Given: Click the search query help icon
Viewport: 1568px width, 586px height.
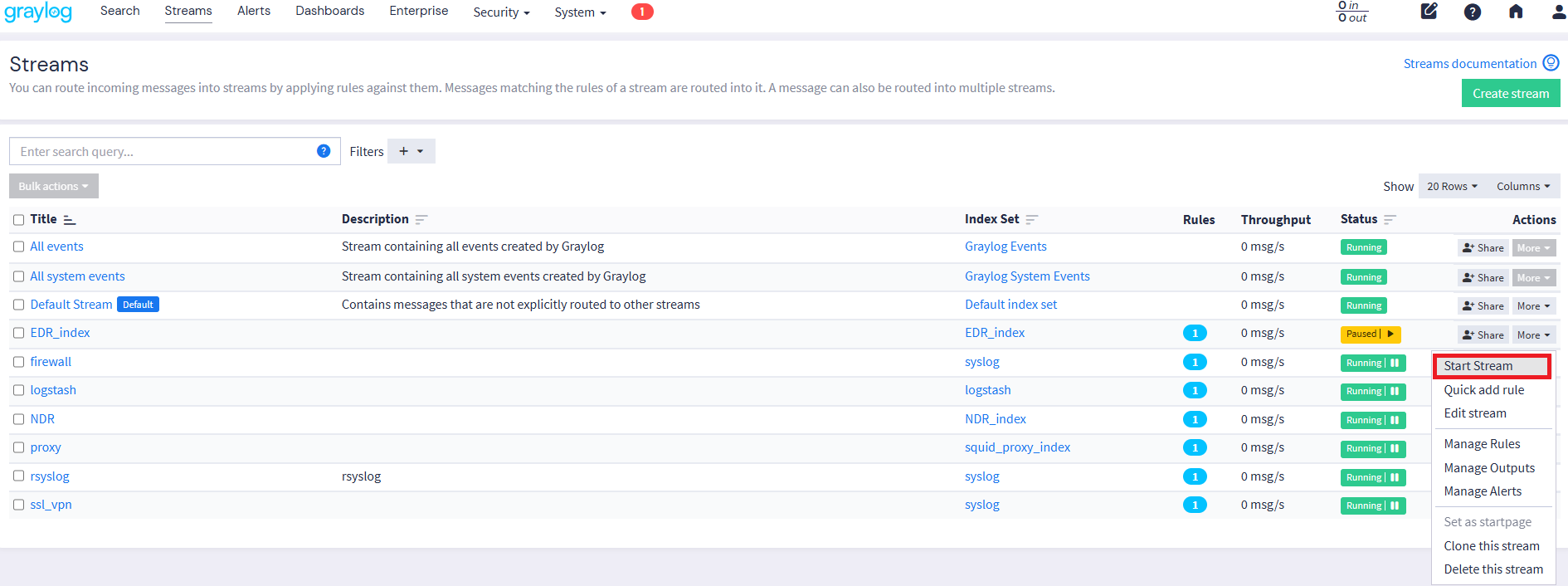Looking at the screenshot, I should click(324, 151).
